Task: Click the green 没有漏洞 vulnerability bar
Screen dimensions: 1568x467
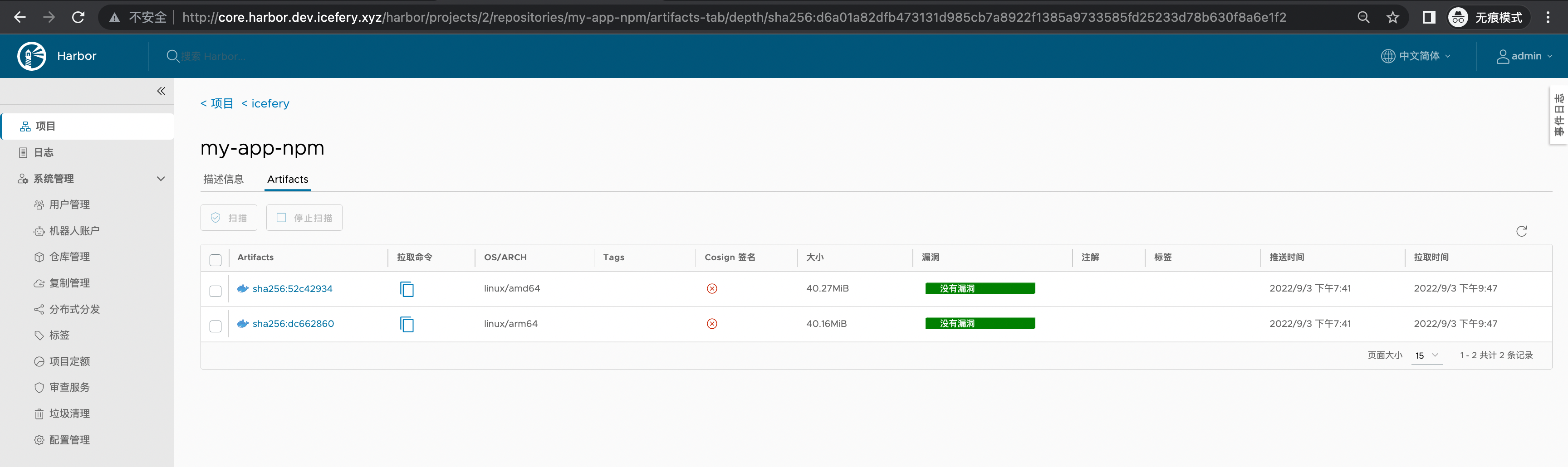Action: coord(980,288)
